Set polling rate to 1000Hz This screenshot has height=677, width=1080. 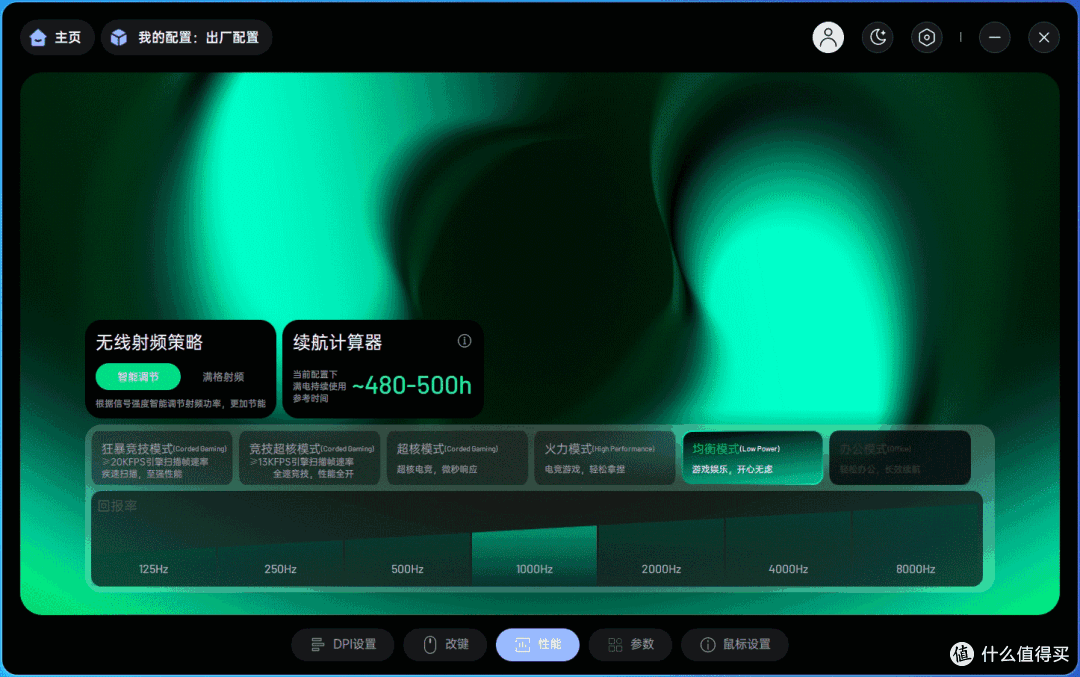click(x=534, y=558)
